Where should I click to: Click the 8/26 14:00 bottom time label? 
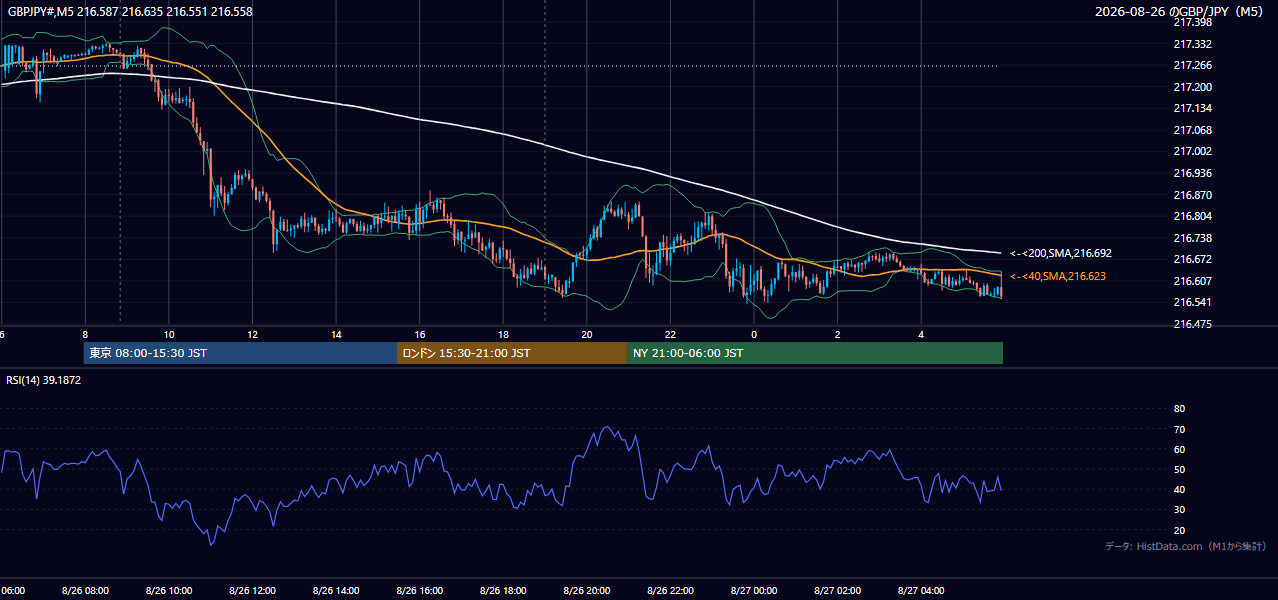click(336, 590)
